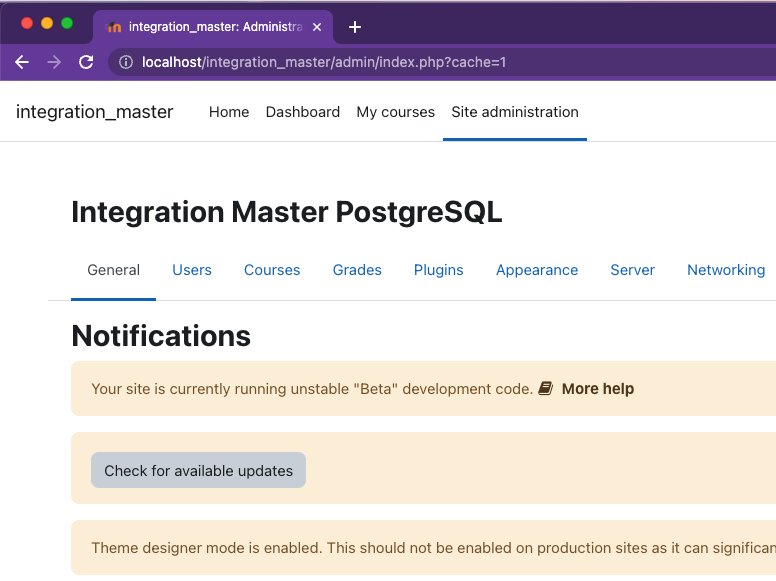Open a new tab with plus icon
The width and height of the screenshot is (776, 581).
coord(355,27)
